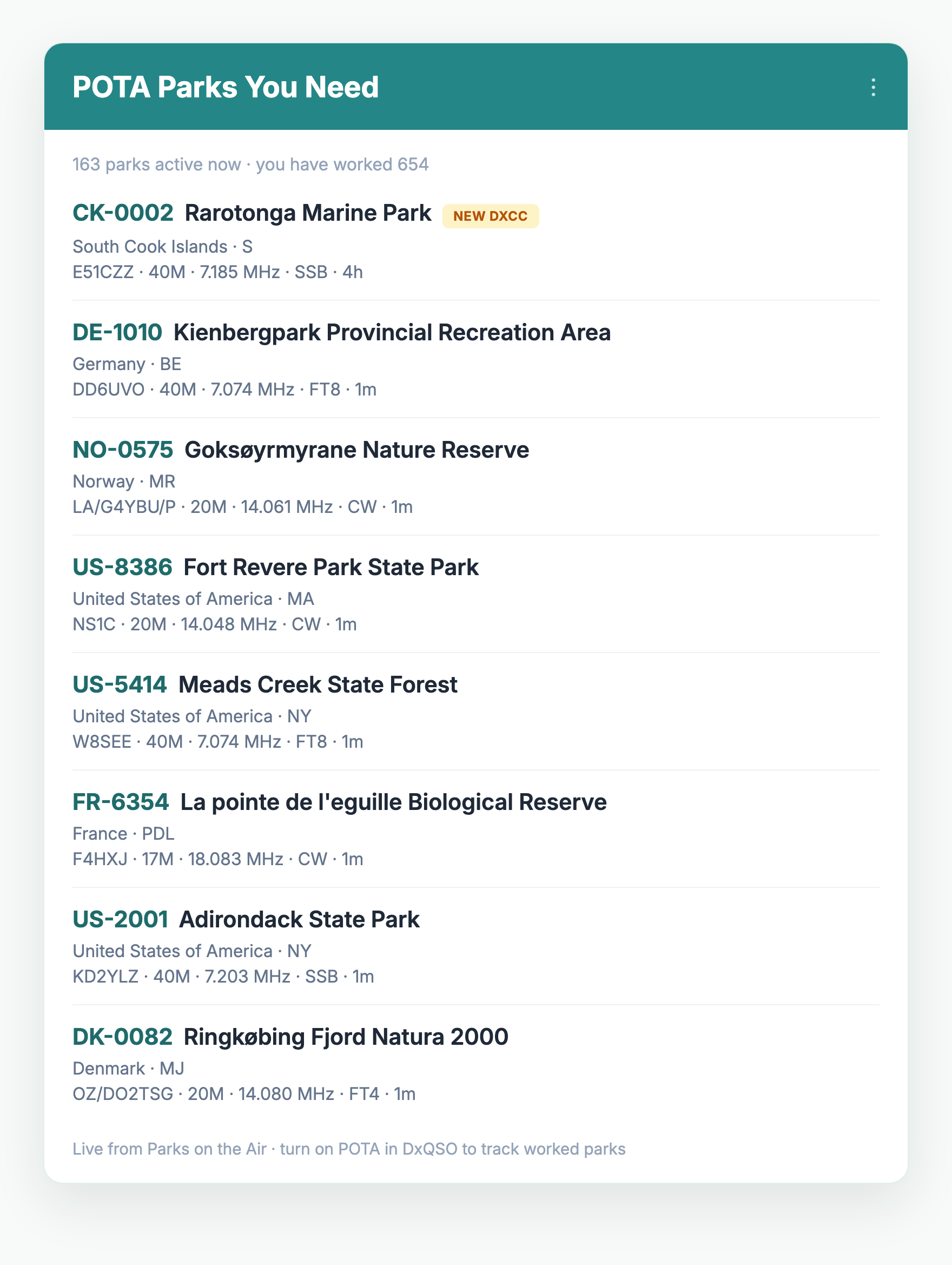Click spot line "DD6UVO · 40M · 7.074 MHz"
Viewport: 952px width, 1265px height.
tap(224, 390)
